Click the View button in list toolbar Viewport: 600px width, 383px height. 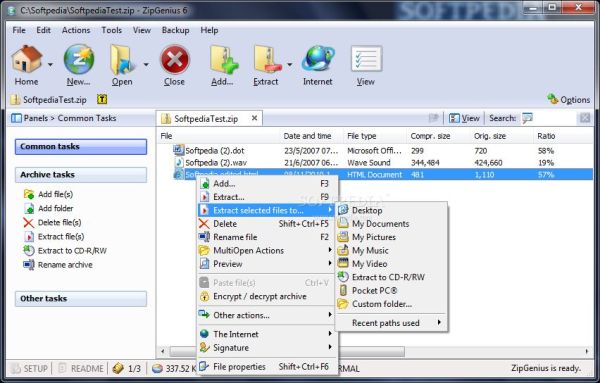(x=464, y=118)
